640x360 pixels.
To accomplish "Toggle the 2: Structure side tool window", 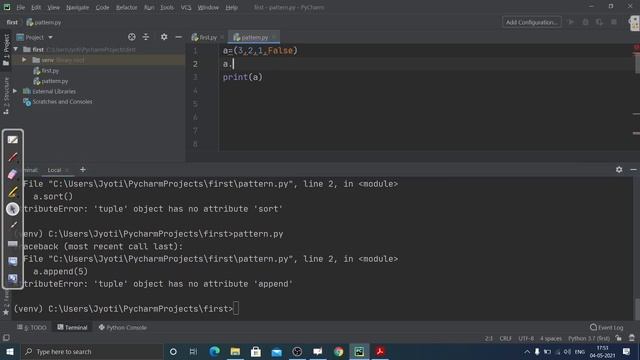I will pyautogui.click(x=6, y=96).
